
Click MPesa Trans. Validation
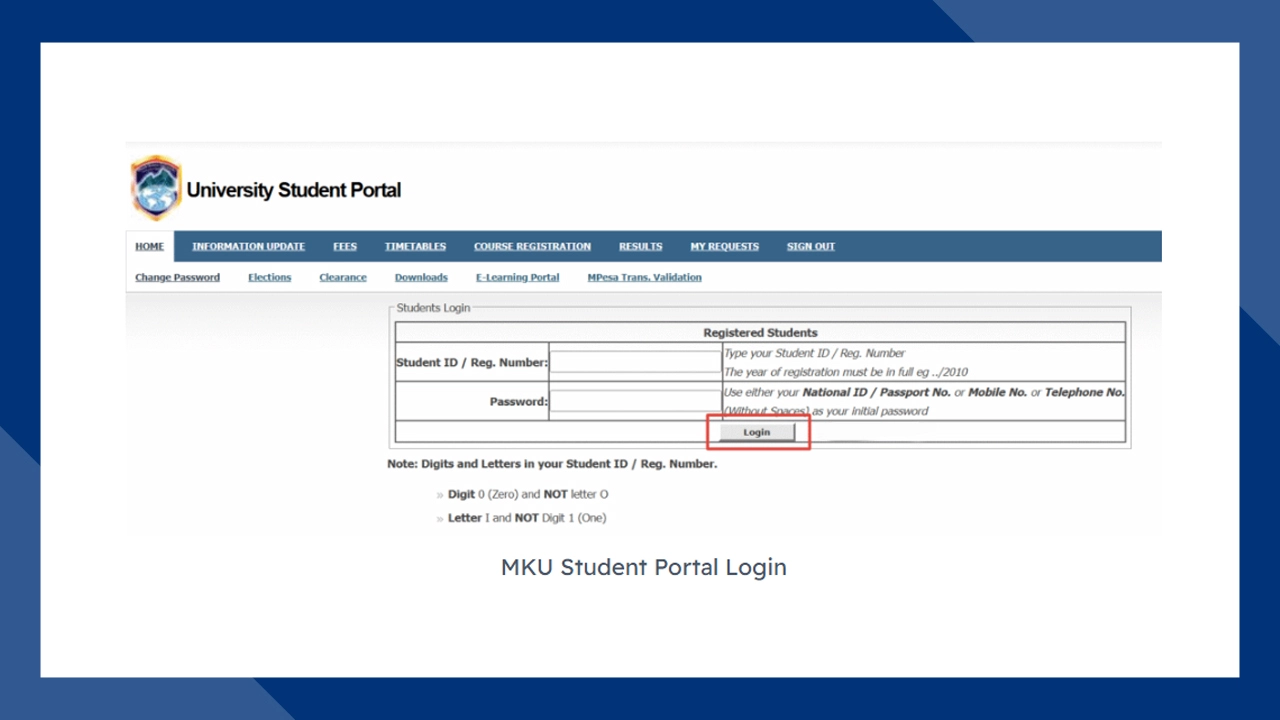pos(644,277)
